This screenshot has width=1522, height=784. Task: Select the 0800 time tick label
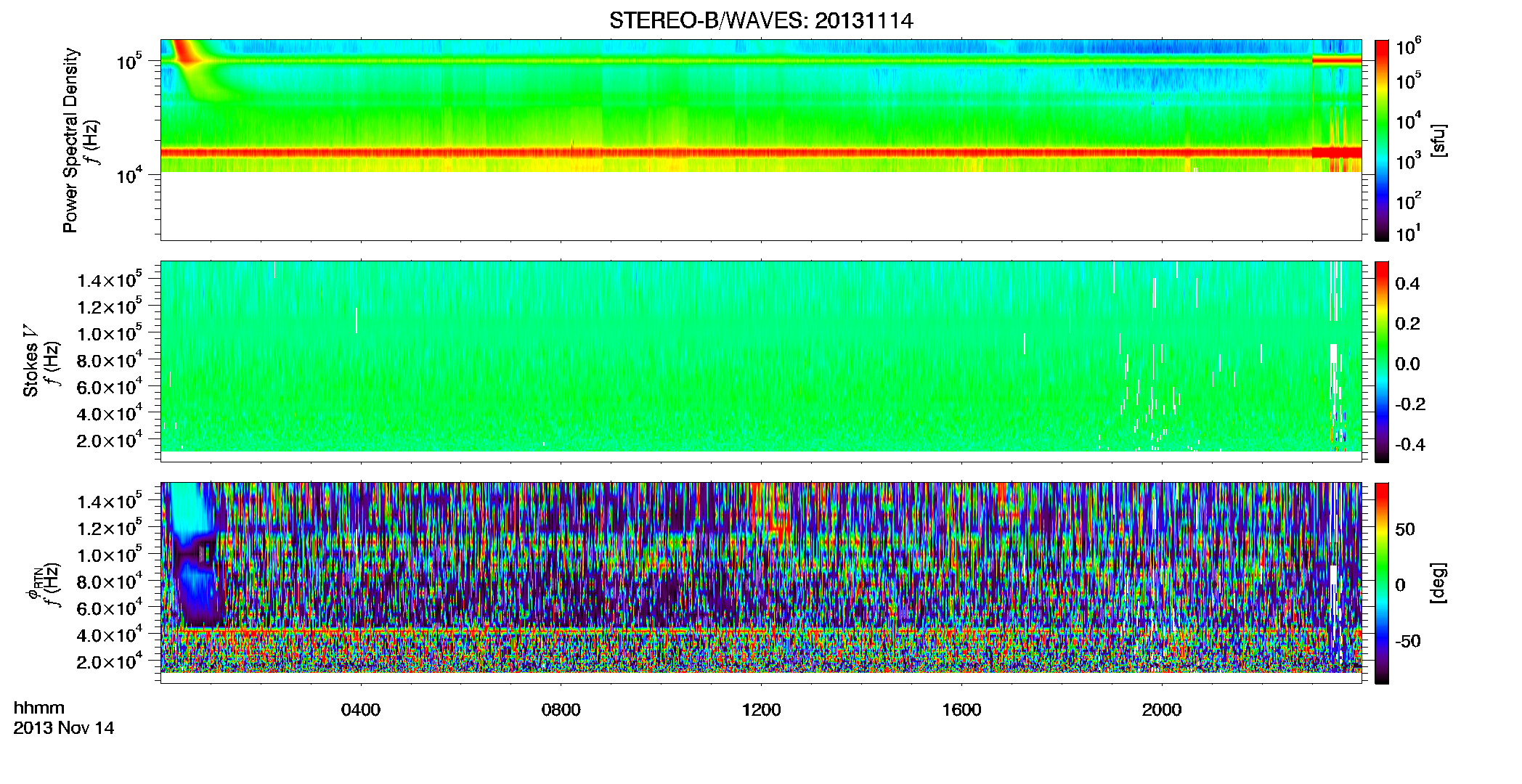561,710
